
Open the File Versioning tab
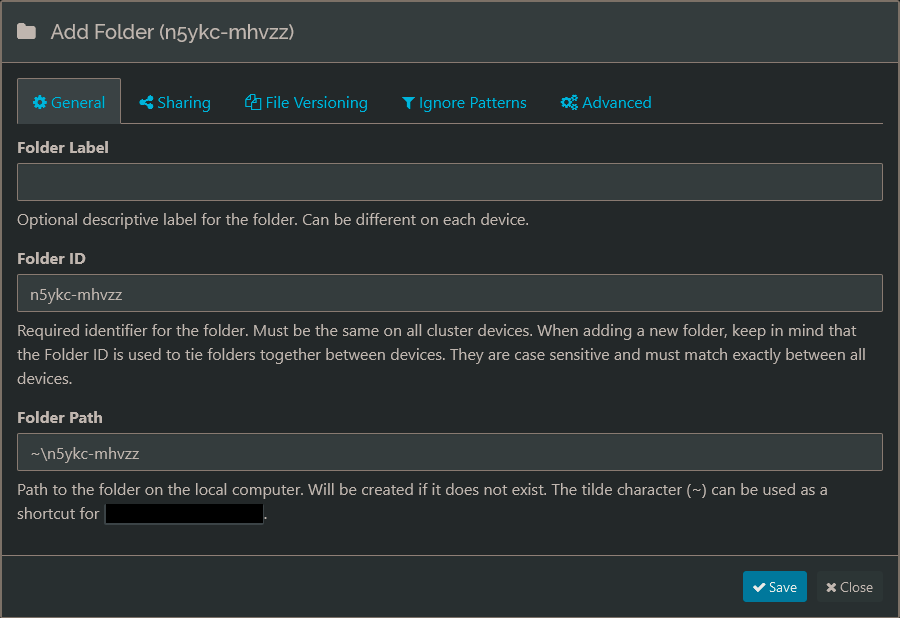(306, 102)
